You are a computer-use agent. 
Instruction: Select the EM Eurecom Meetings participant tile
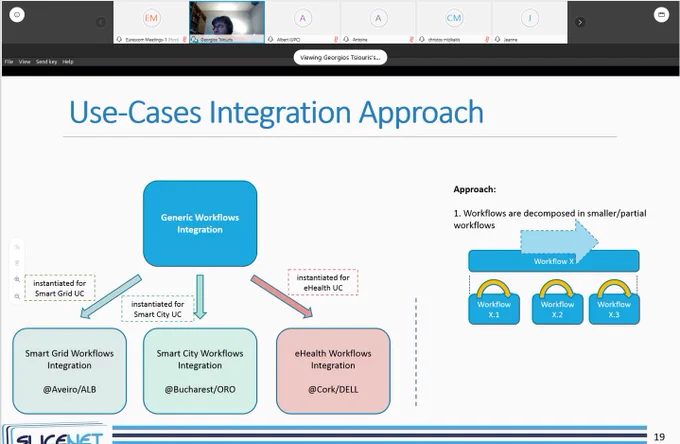click(151, 22)
